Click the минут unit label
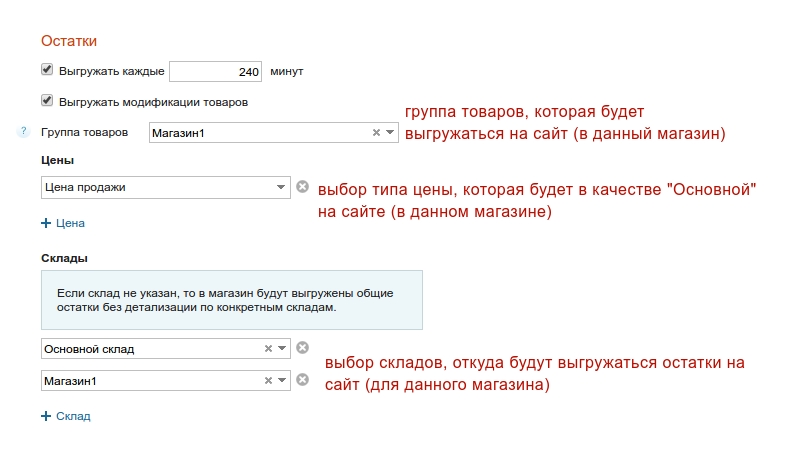Viewport: 789px width, 455px height. click(287, 71)
